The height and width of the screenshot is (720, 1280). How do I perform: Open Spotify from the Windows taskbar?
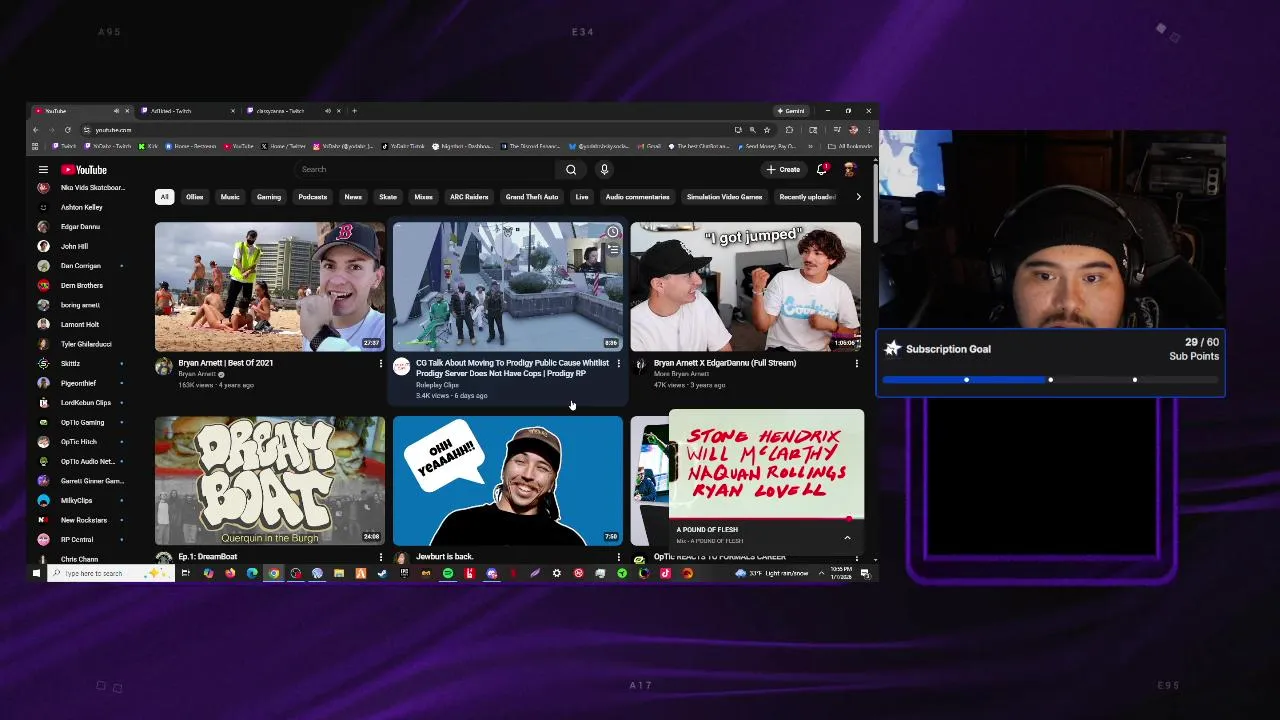tap(448, 573)
